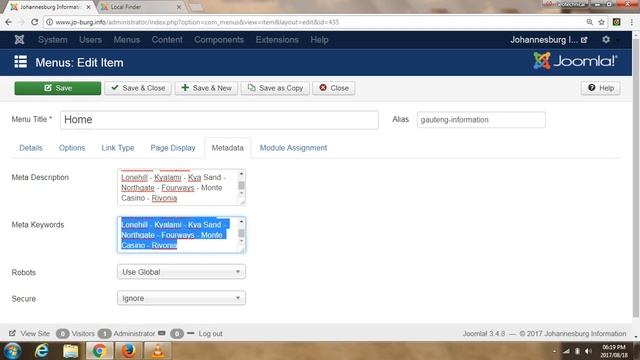
Task: Launch Internet Explorer from the taskbar
Action: [x=42, y=351]
